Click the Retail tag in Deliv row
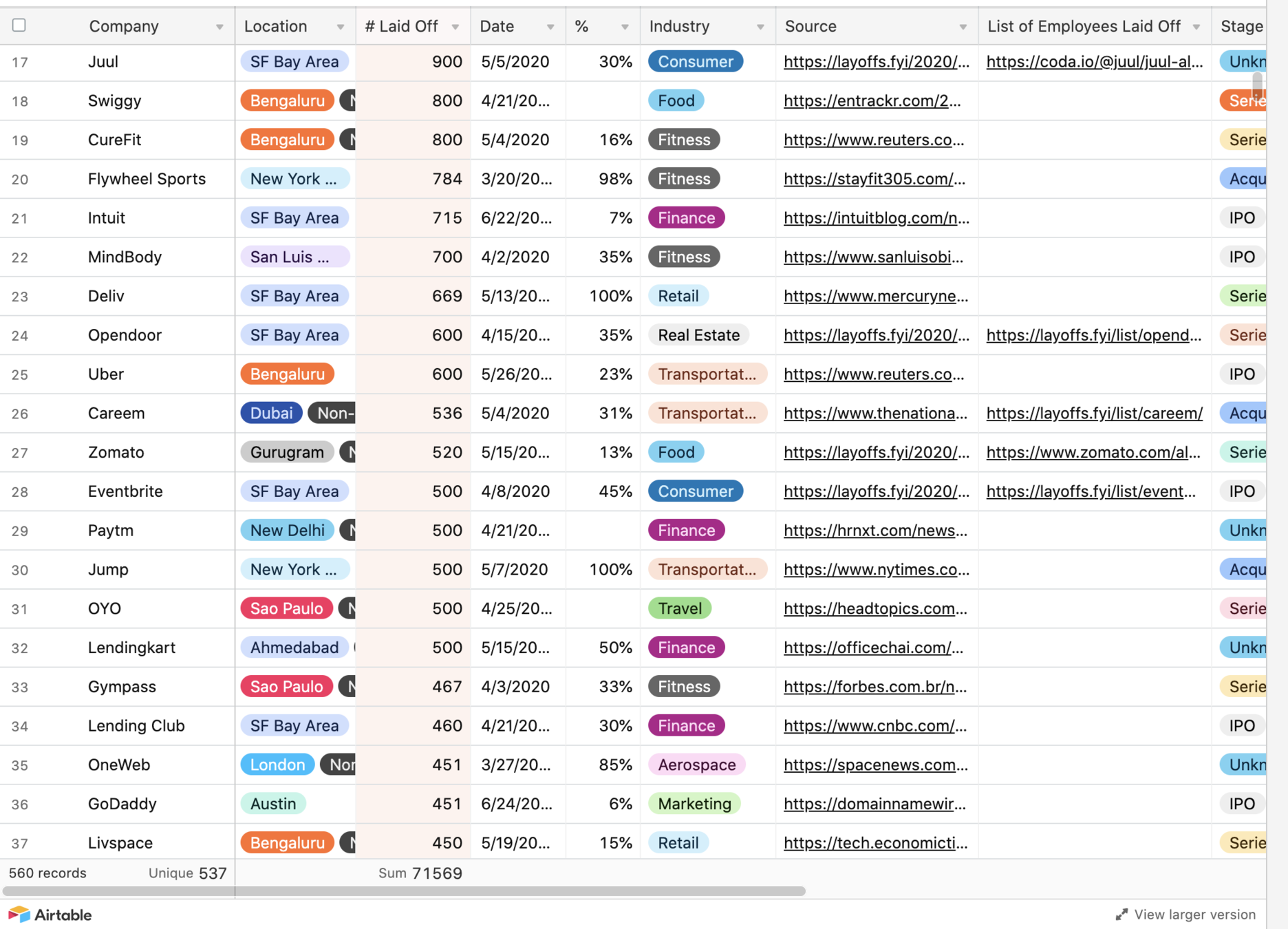Screen dimensions: 1288x929 click(678, 297)
